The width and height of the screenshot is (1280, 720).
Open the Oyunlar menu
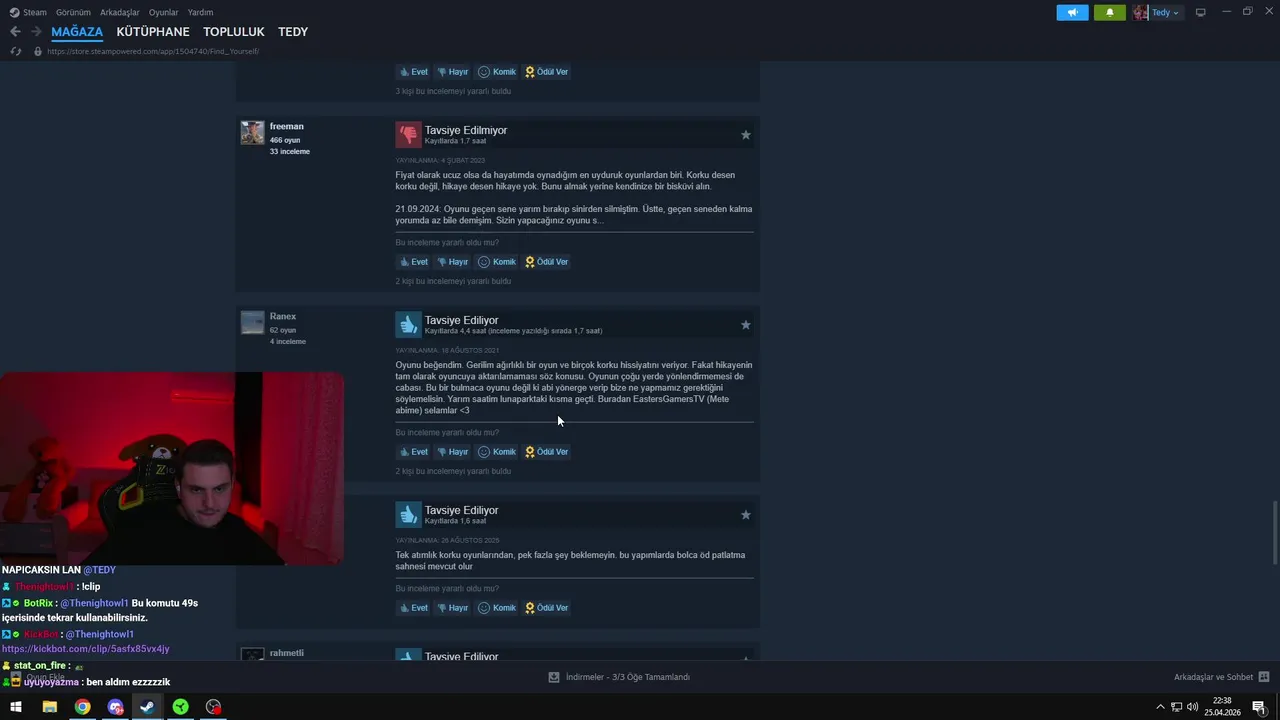pos(164,12)
